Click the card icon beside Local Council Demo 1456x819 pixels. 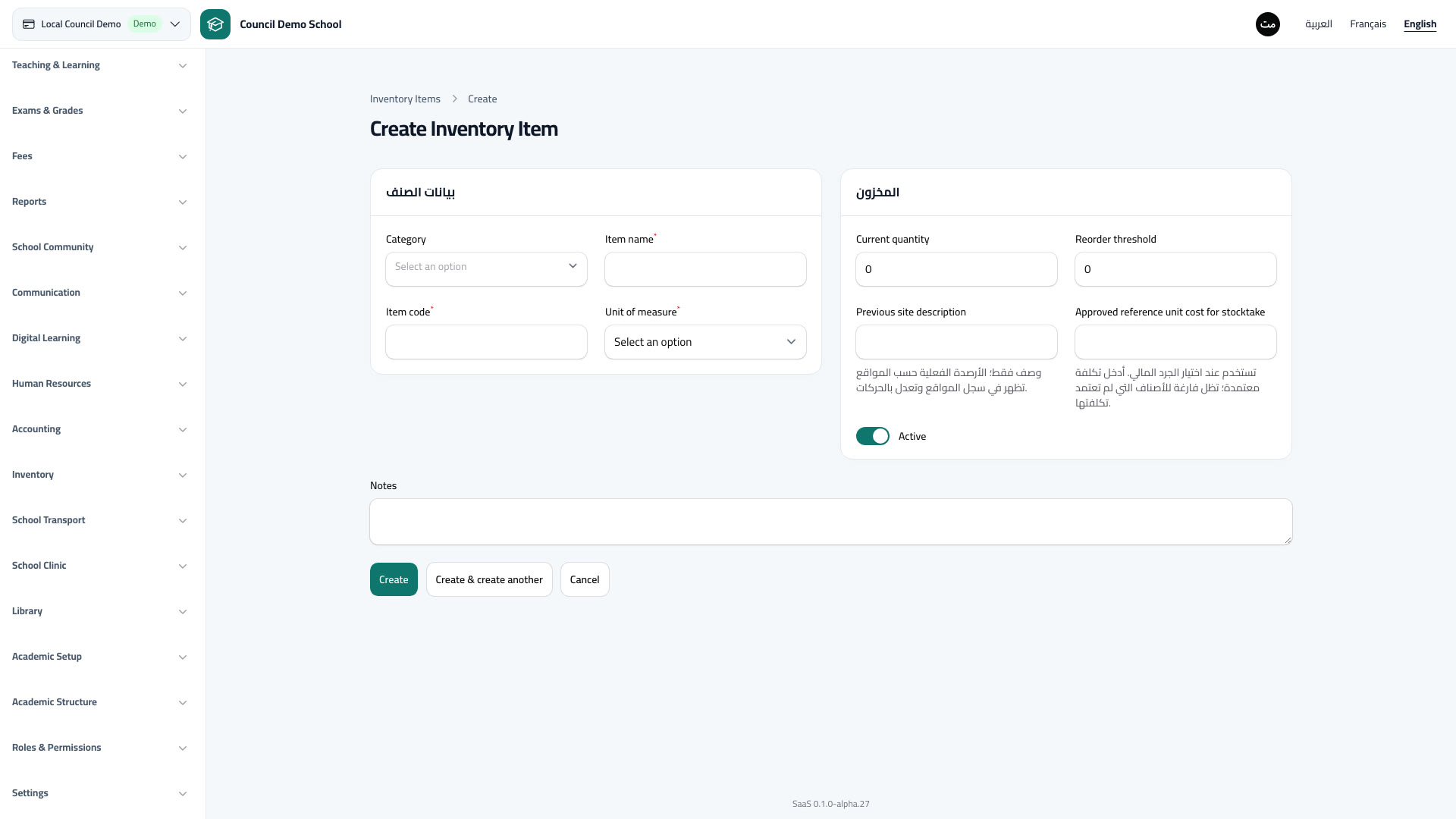point(29,24)
